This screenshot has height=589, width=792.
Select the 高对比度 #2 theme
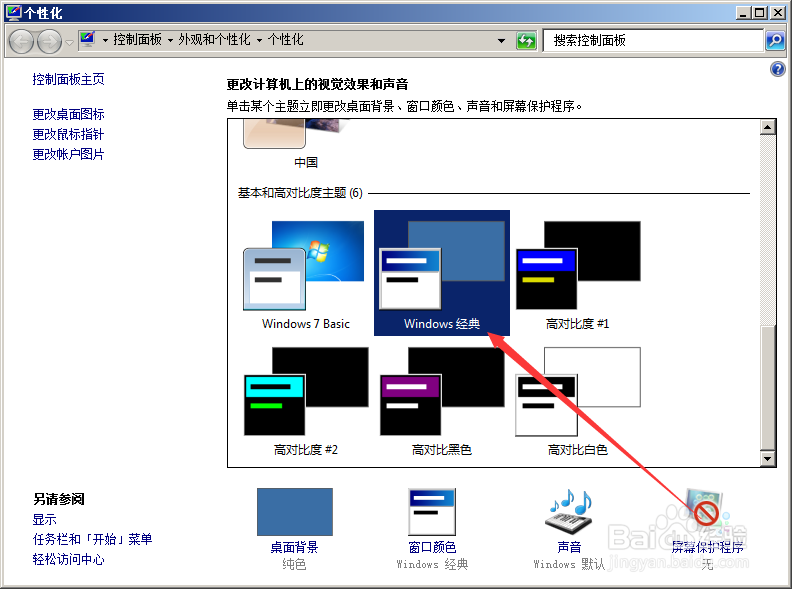[x=305, y=399]
